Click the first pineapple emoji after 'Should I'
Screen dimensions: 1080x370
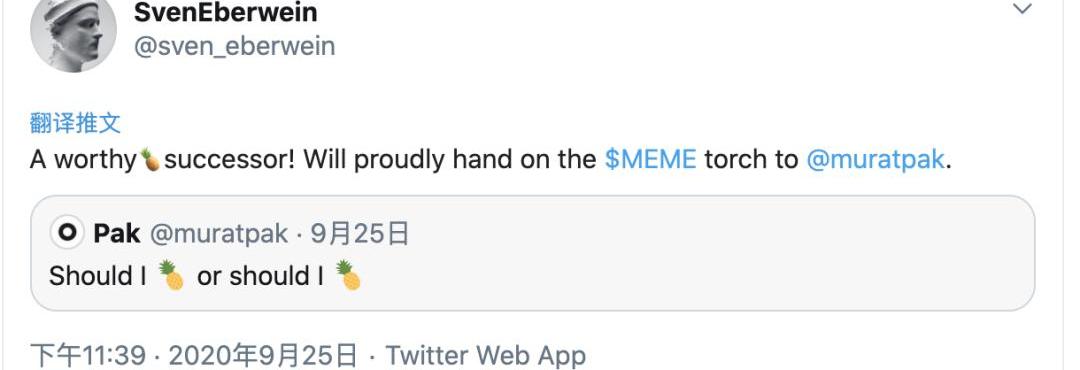pos(171,275)
